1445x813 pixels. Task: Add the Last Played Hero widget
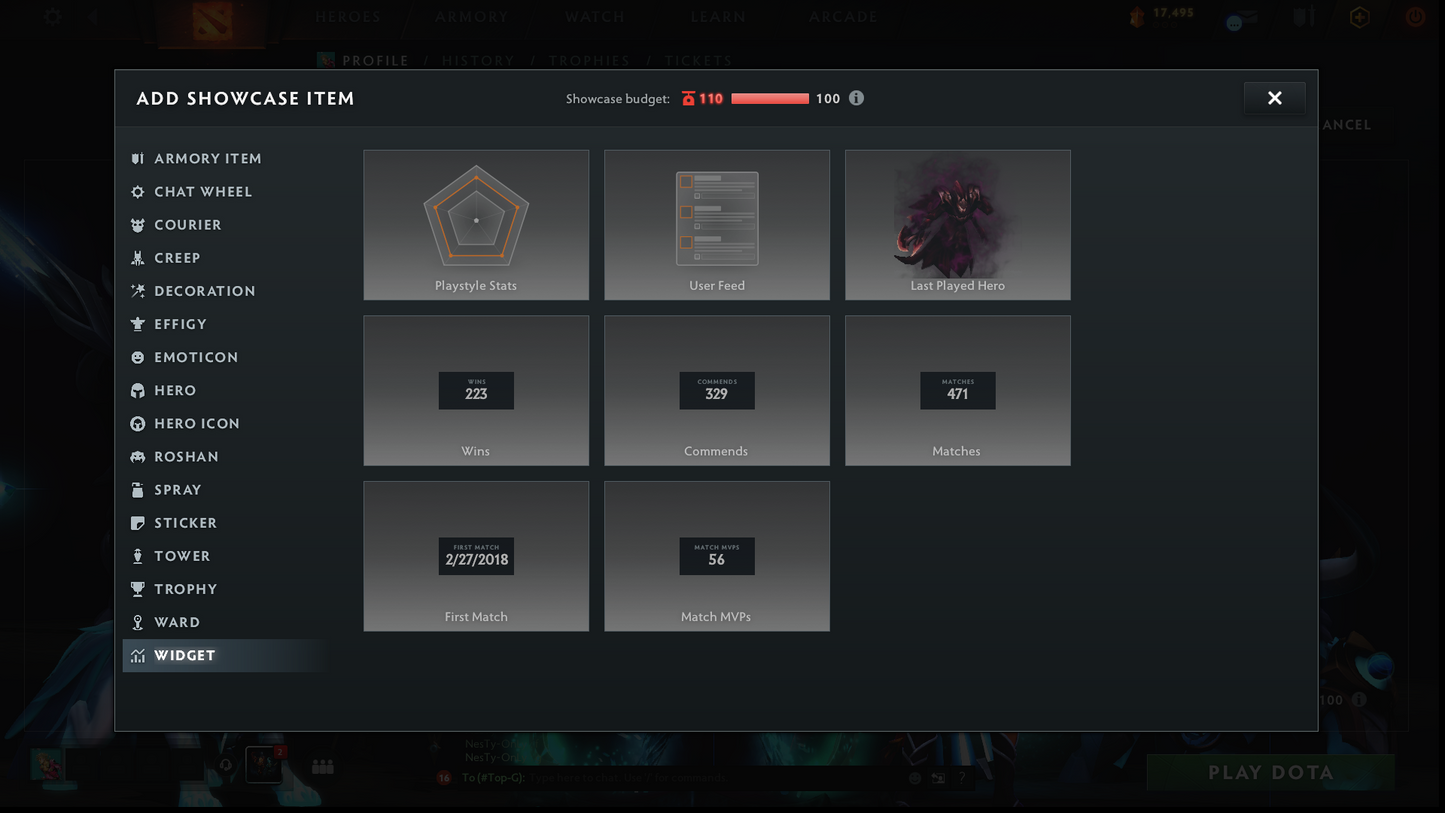point(958,225)
